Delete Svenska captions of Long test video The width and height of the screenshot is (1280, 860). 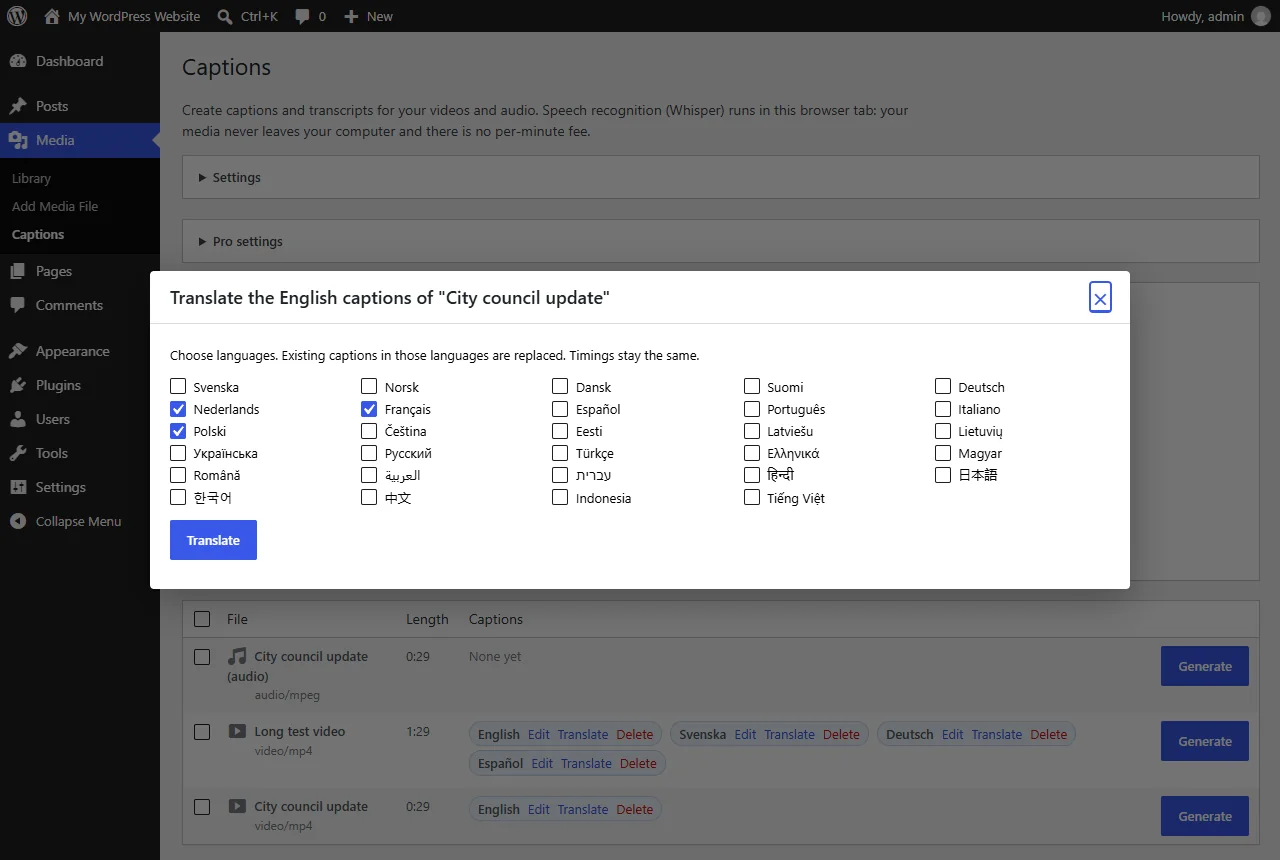(841, 734)
